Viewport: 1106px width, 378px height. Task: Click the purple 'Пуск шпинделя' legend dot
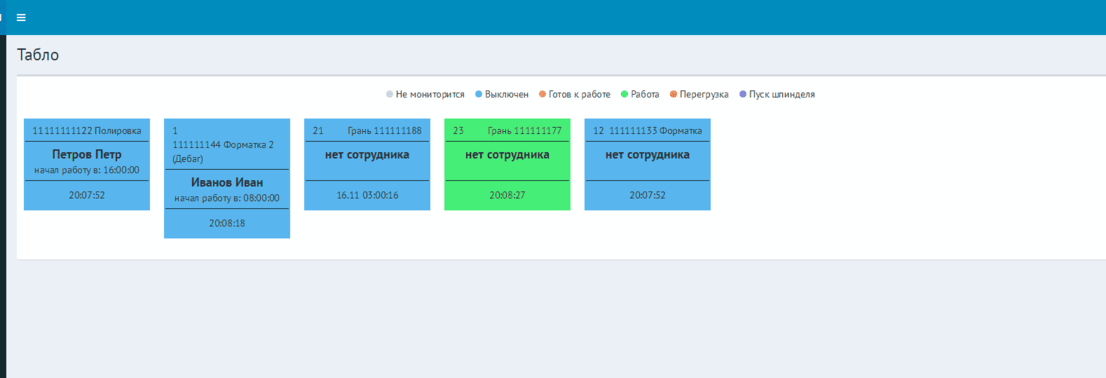[x=742, y=94]
